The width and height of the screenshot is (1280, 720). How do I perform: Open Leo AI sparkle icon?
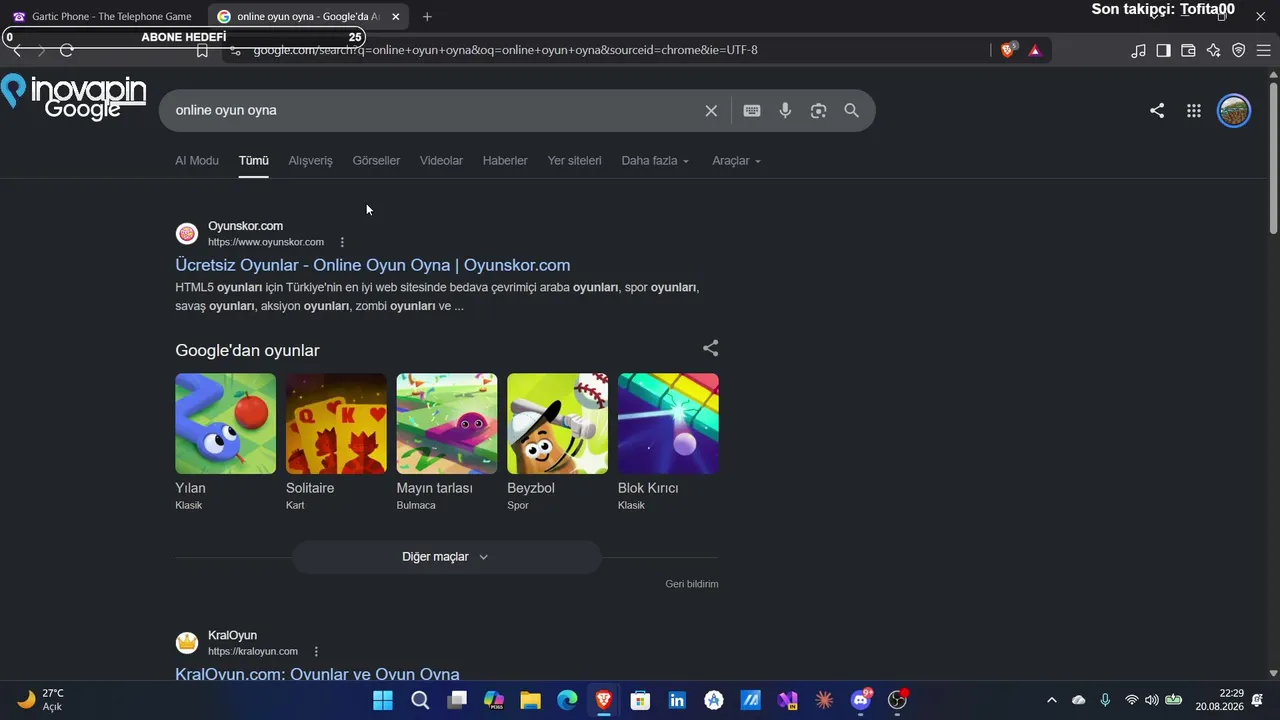1214,50
